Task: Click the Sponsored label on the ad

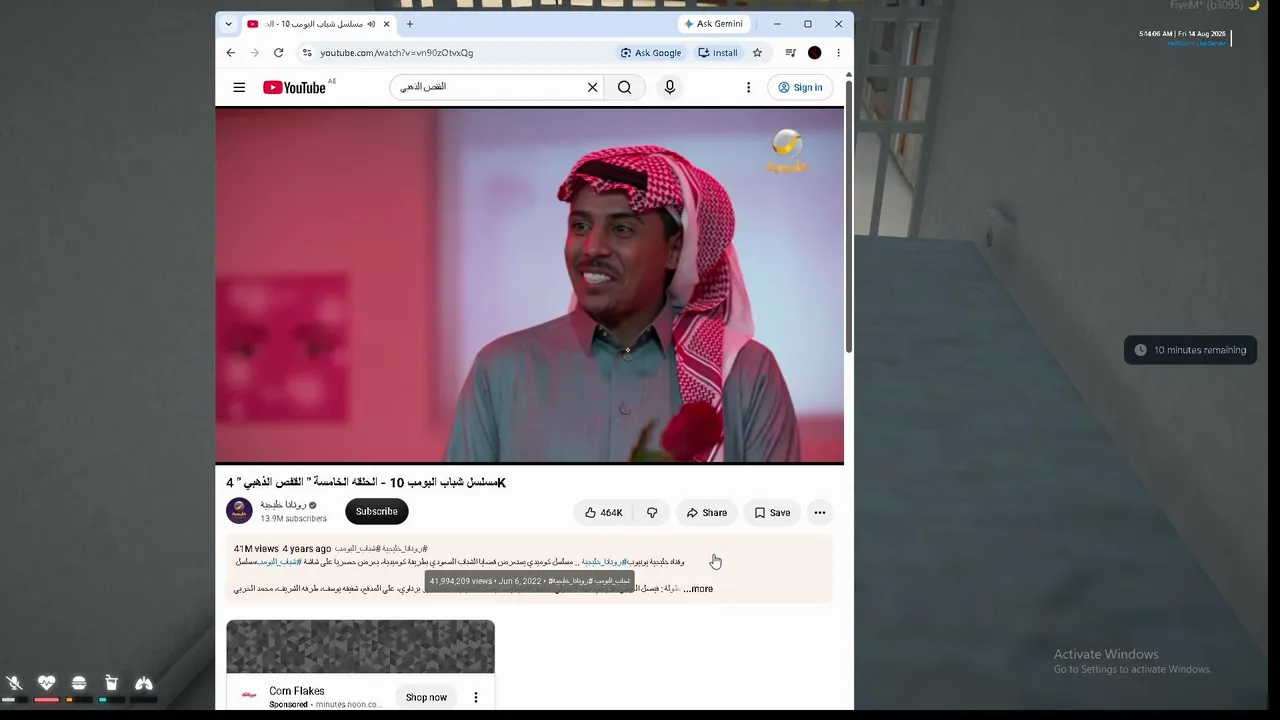Action: pyautogui.click(x=288, y=705)
